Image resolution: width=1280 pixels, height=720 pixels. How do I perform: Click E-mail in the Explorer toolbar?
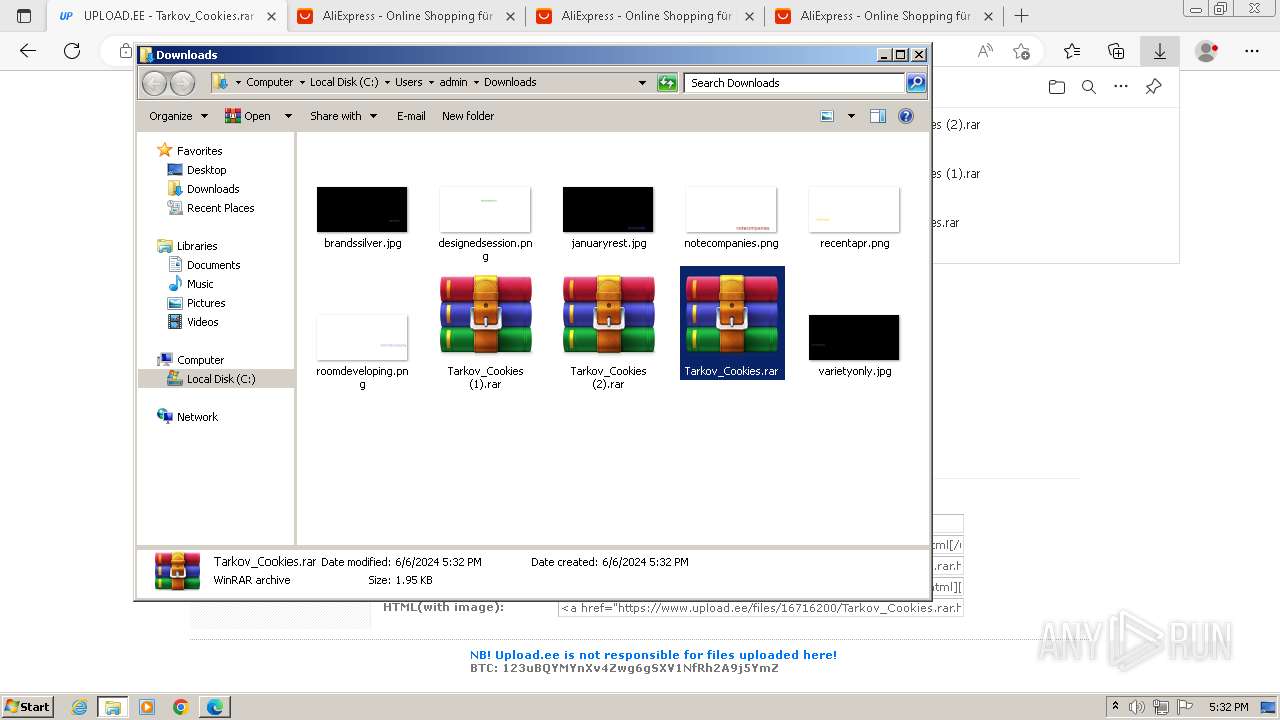click(411, 116)
